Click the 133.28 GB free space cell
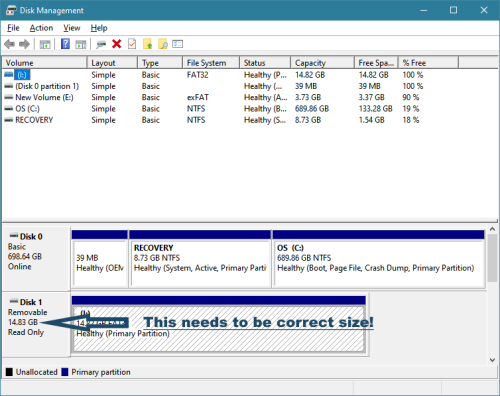 375,109
